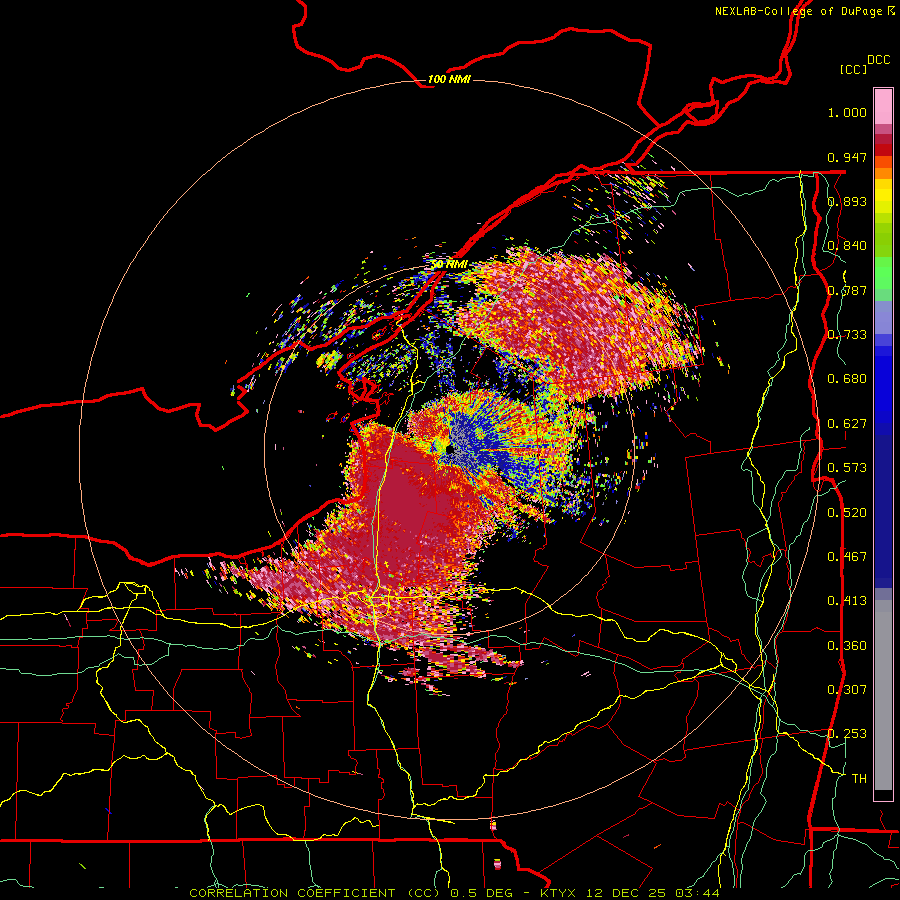Click the black radar site dot at center
The height and width of the screenshot is (900, 900).
[449, 450]
